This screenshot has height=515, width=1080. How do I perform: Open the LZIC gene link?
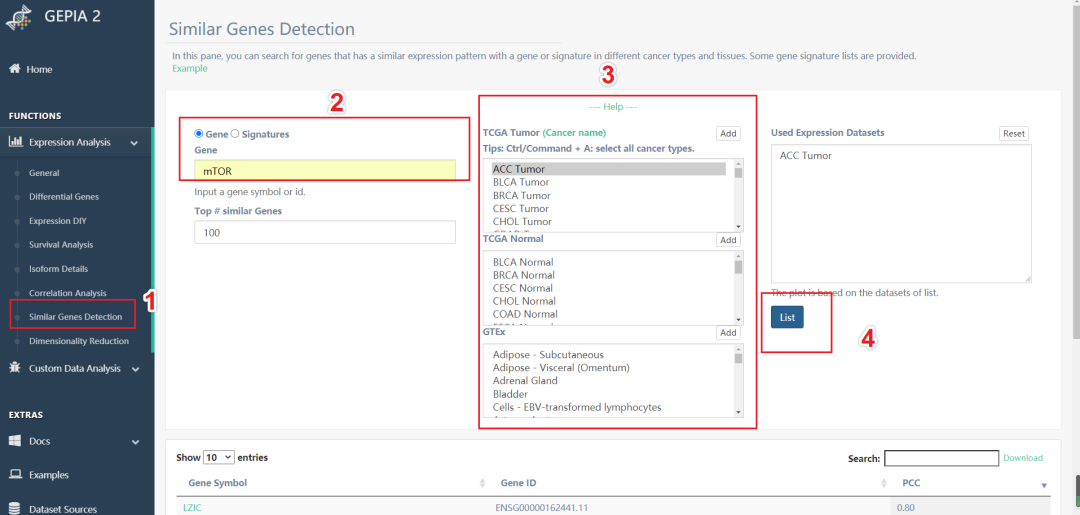(192, 507)
